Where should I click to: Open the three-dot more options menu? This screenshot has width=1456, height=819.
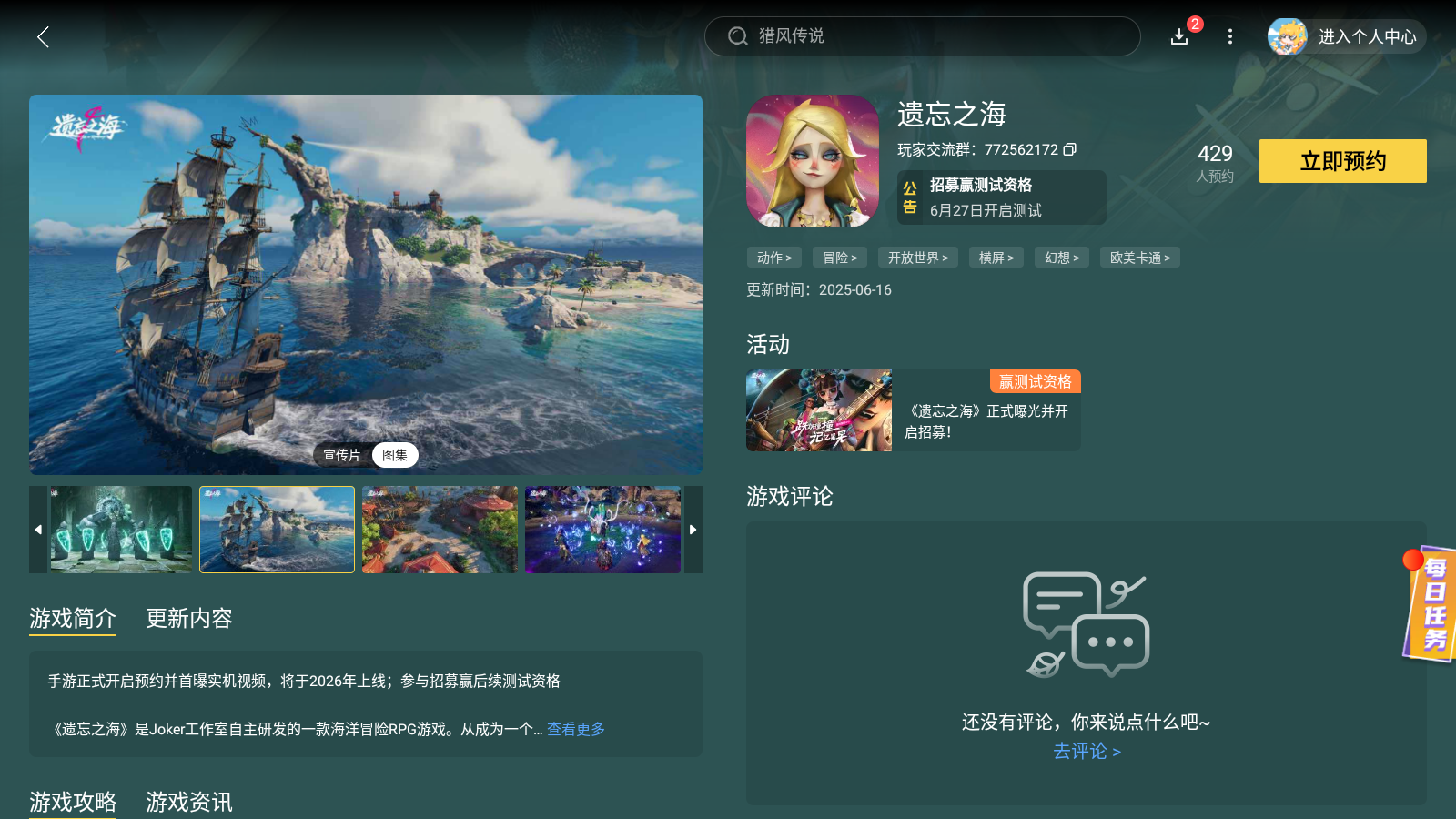click(x=1230, y=37)
